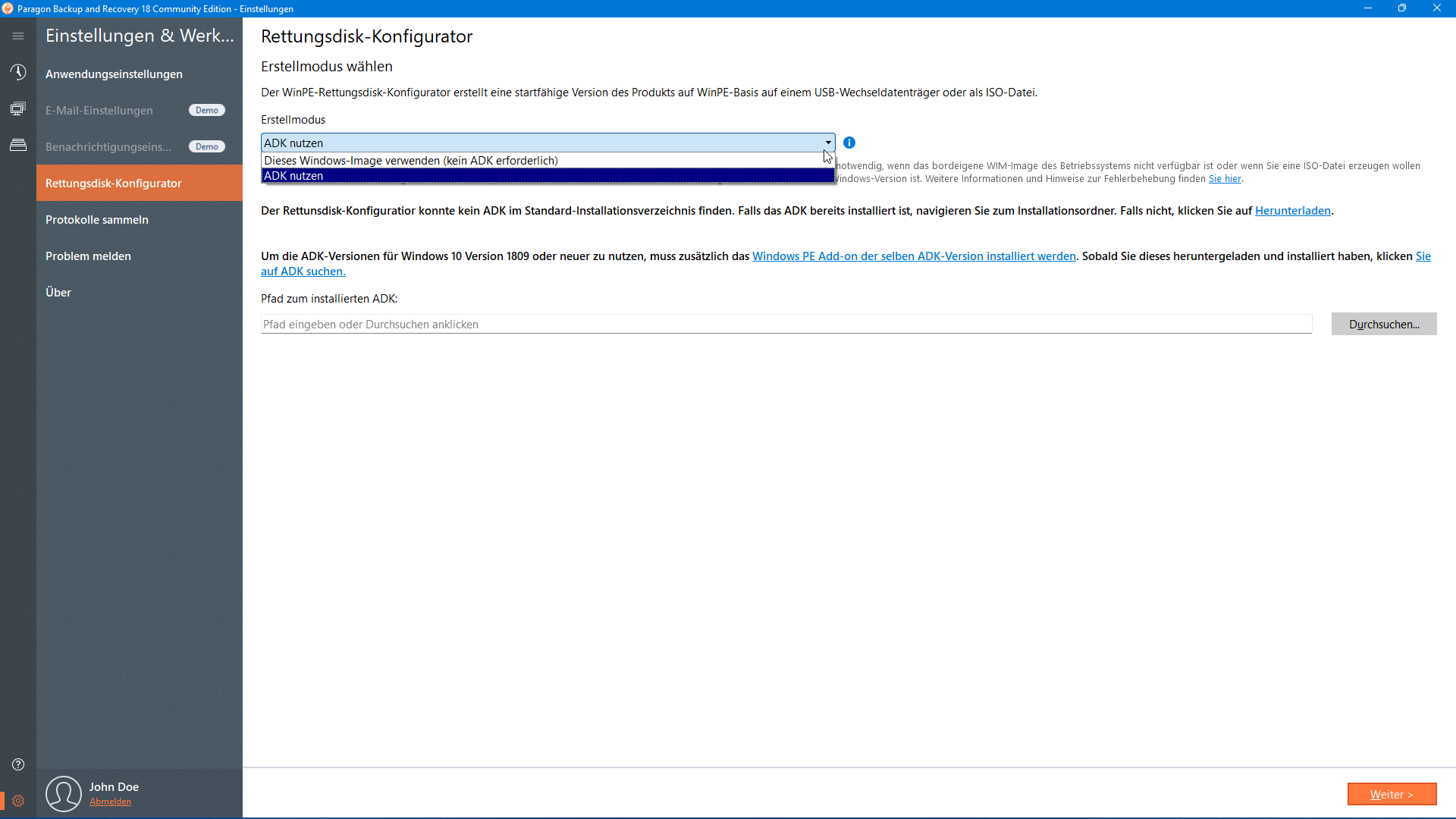Click the John Doe user avatar
Screen dimensions: 1456x819
click(64, 793)
